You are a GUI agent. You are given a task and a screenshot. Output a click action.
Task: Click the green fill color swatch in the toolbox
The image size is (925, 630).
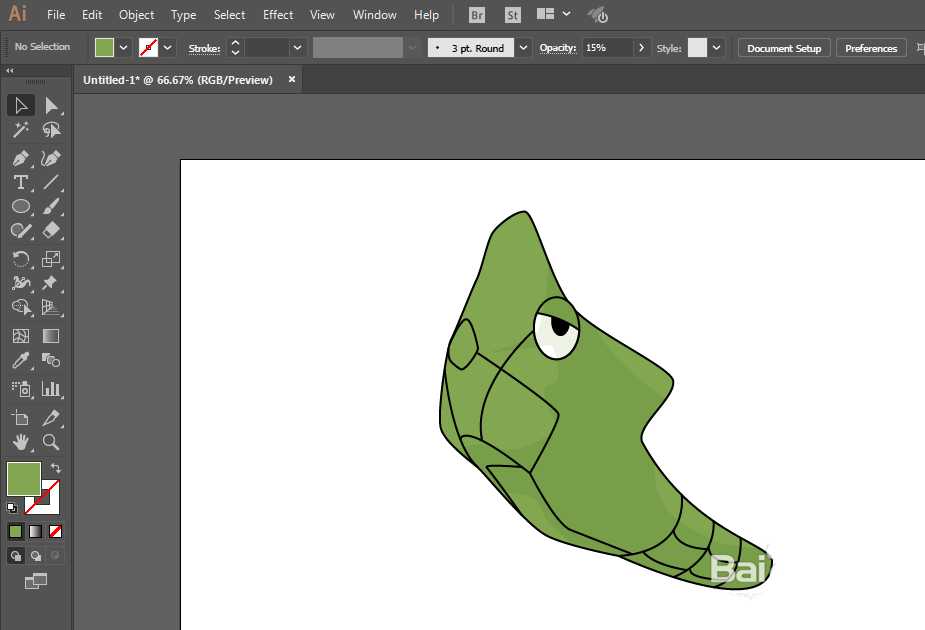(x=23, y=478)
